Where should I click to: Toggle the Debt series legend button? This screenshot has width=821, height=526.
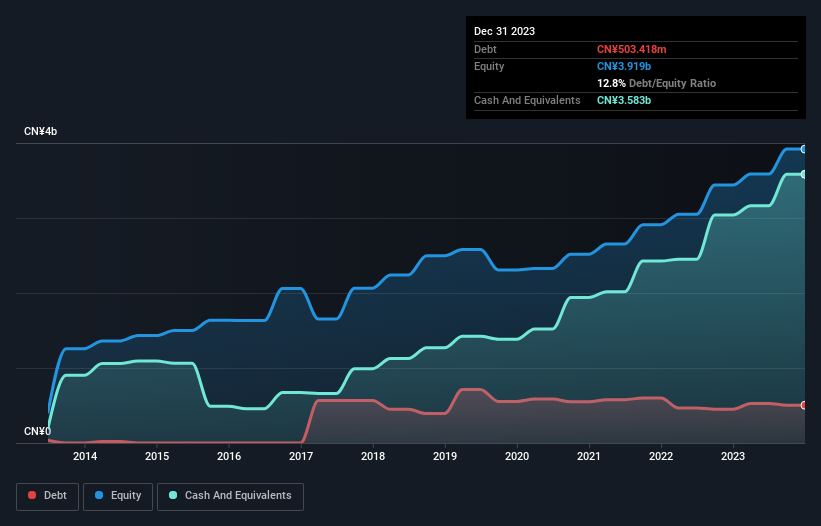tap(48, 496)
